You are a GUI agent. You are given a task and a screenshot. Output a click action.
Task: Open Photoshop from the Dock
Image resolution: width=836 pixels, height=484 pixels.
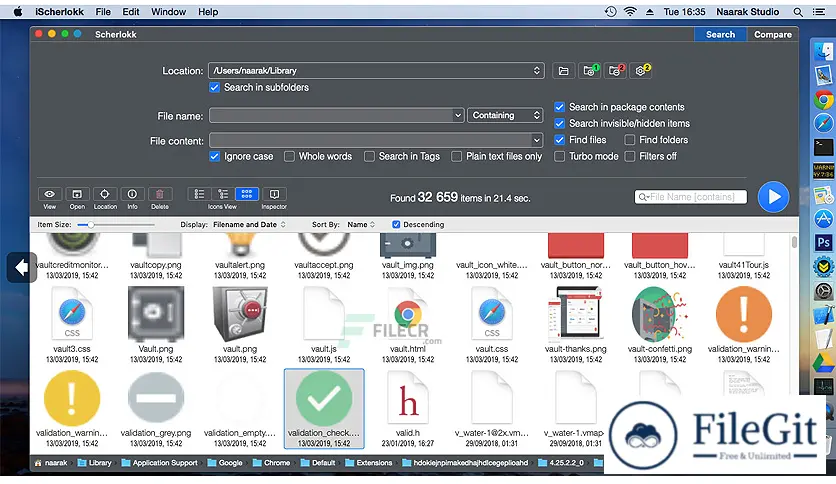pyautogui.click(x=824, y=243)
